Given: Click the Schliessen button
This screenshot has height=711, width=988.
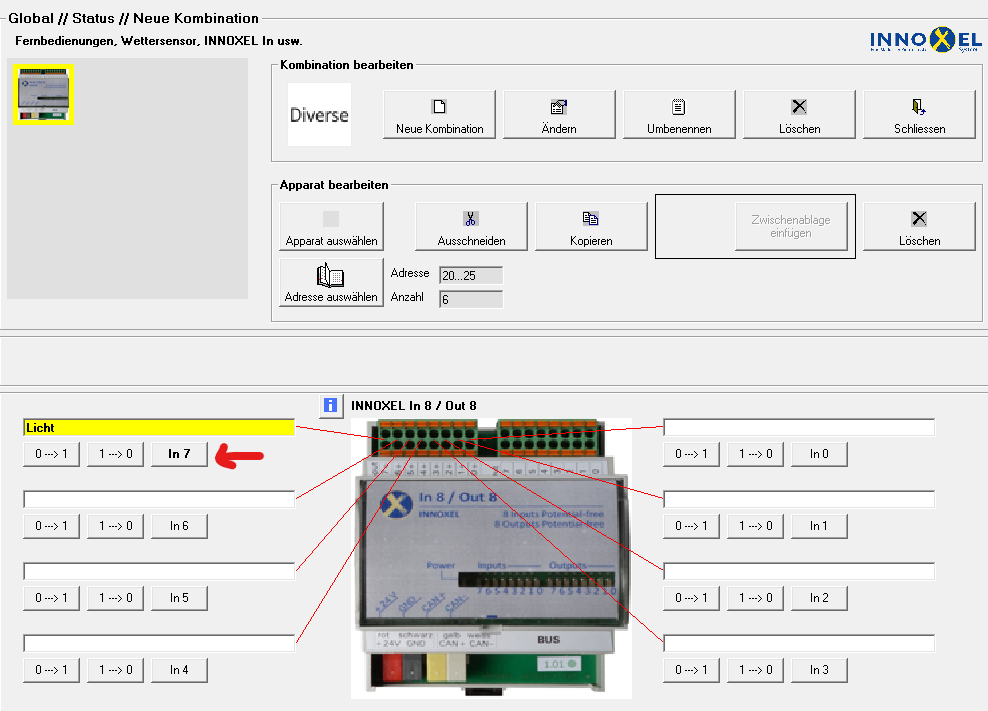Looking at the screenshot, I should (x=919, y=114).
